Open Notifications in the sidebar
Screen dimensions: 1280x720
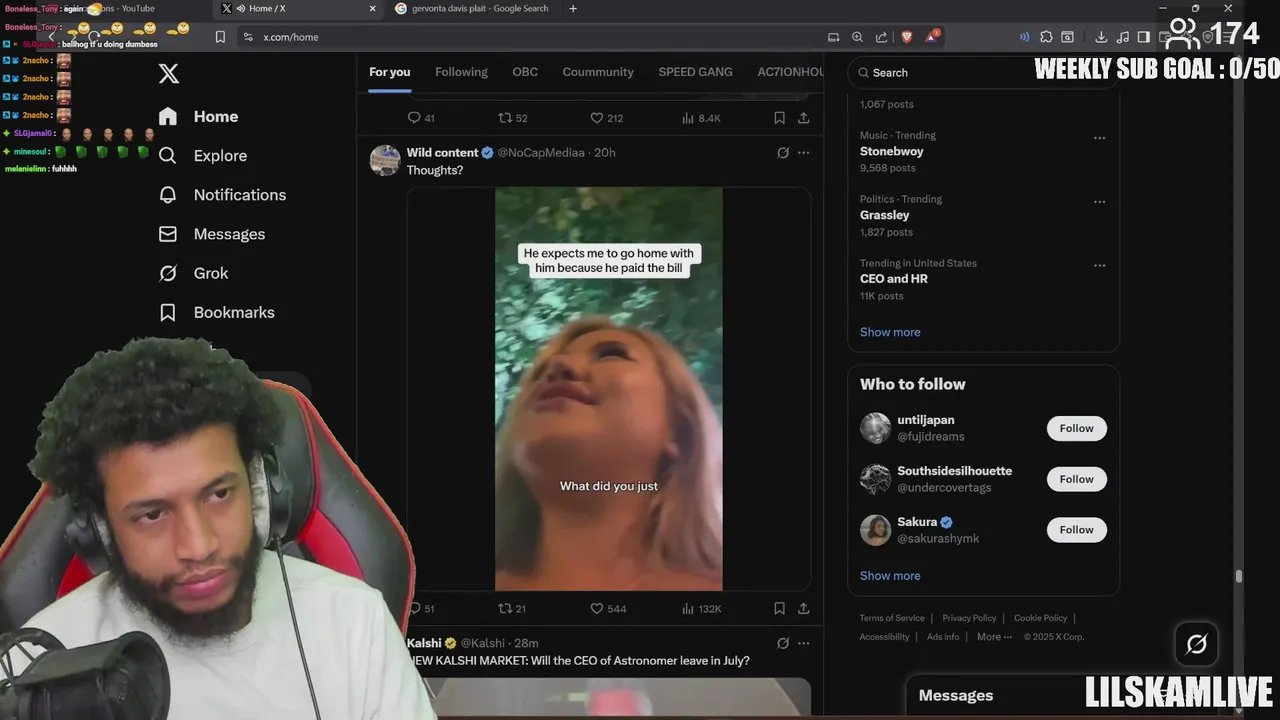pyautogui.click(x=222, y=195)
